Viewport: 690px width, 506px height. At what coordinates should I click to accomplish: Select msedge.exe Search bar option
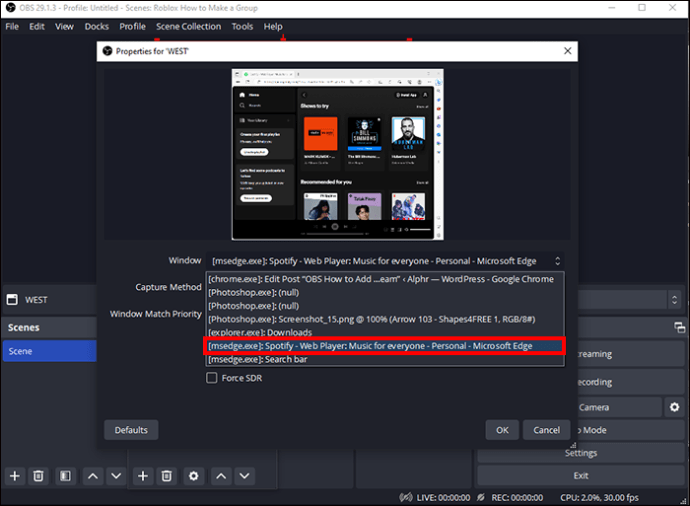tap(385, 359)
